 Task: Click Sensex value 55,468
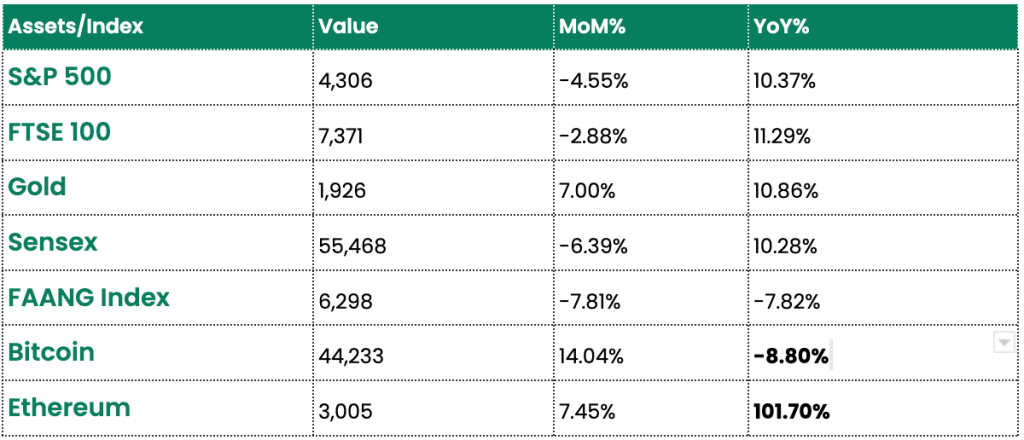click(x=353, y=247)
